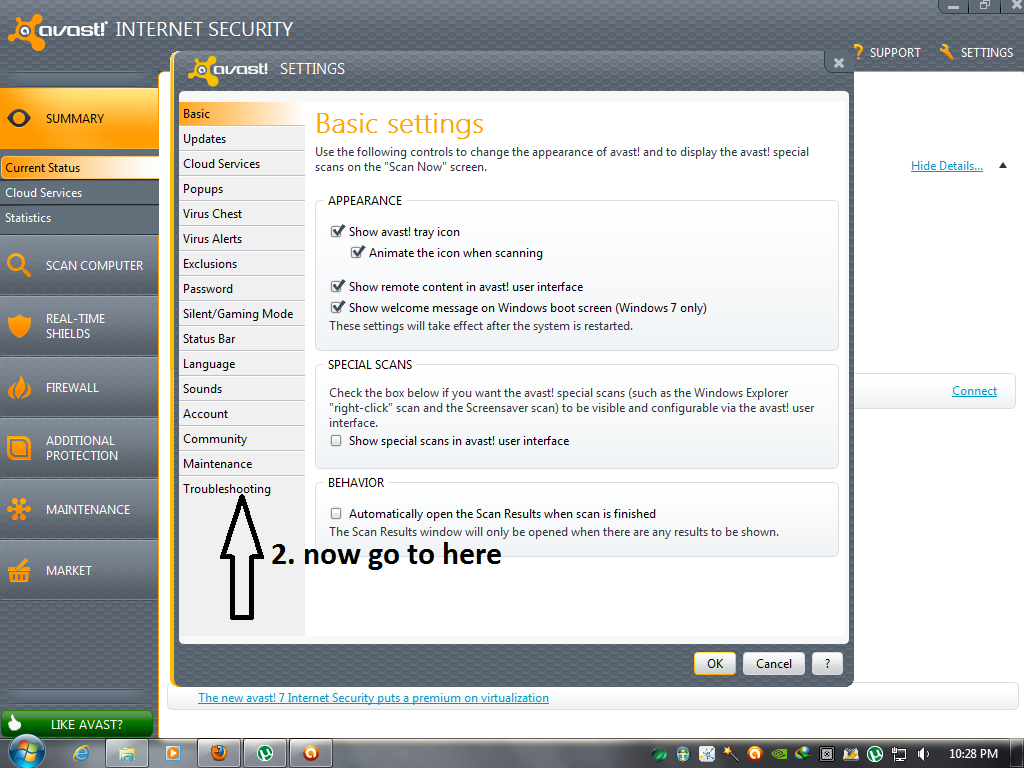The width and height of the screenshot is (1024, 768).
Task: Collapse details with the triangle arrow
Action: (1002, 165)
